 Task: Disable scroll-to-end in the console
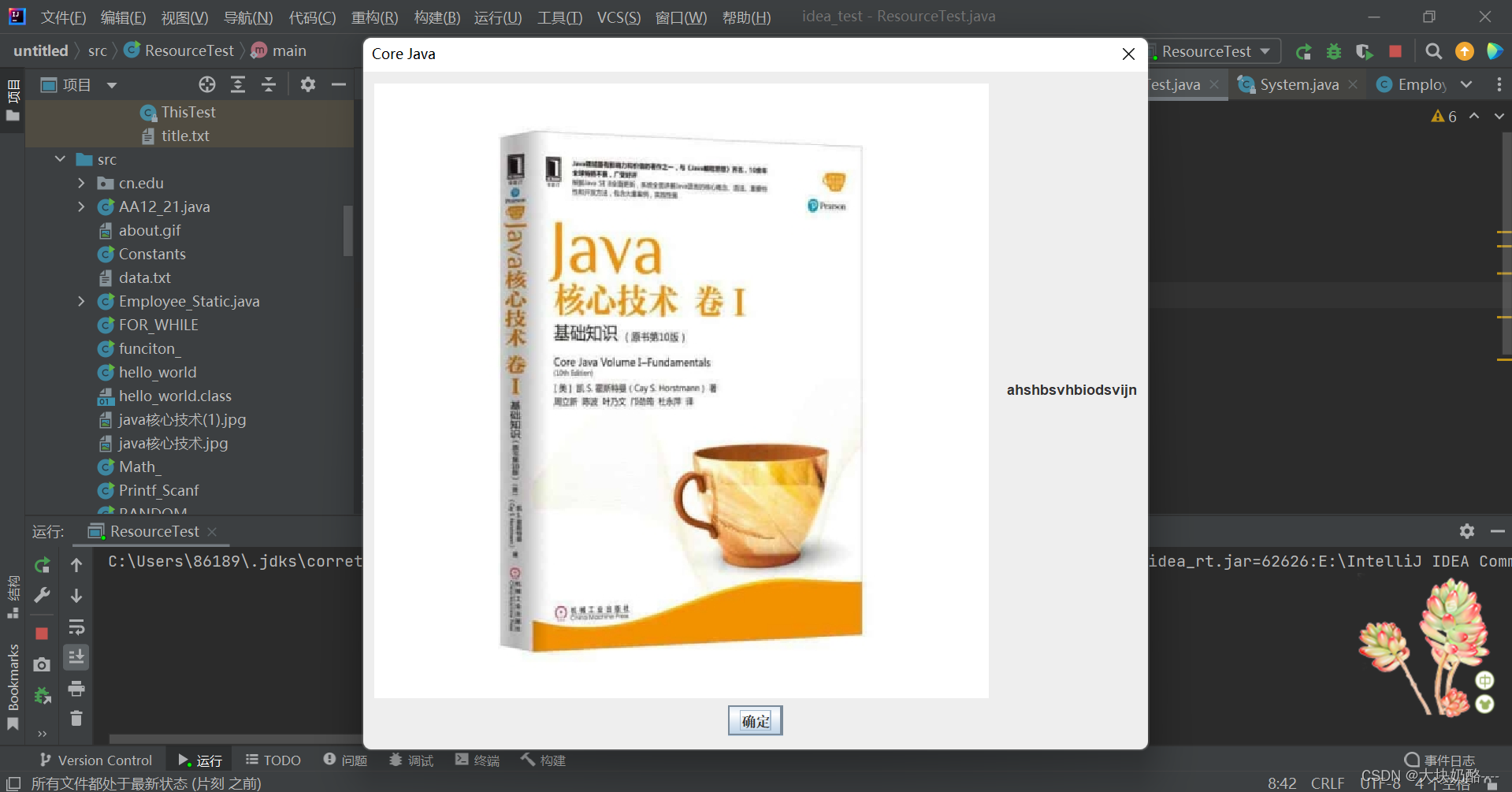tap(76, 656)
